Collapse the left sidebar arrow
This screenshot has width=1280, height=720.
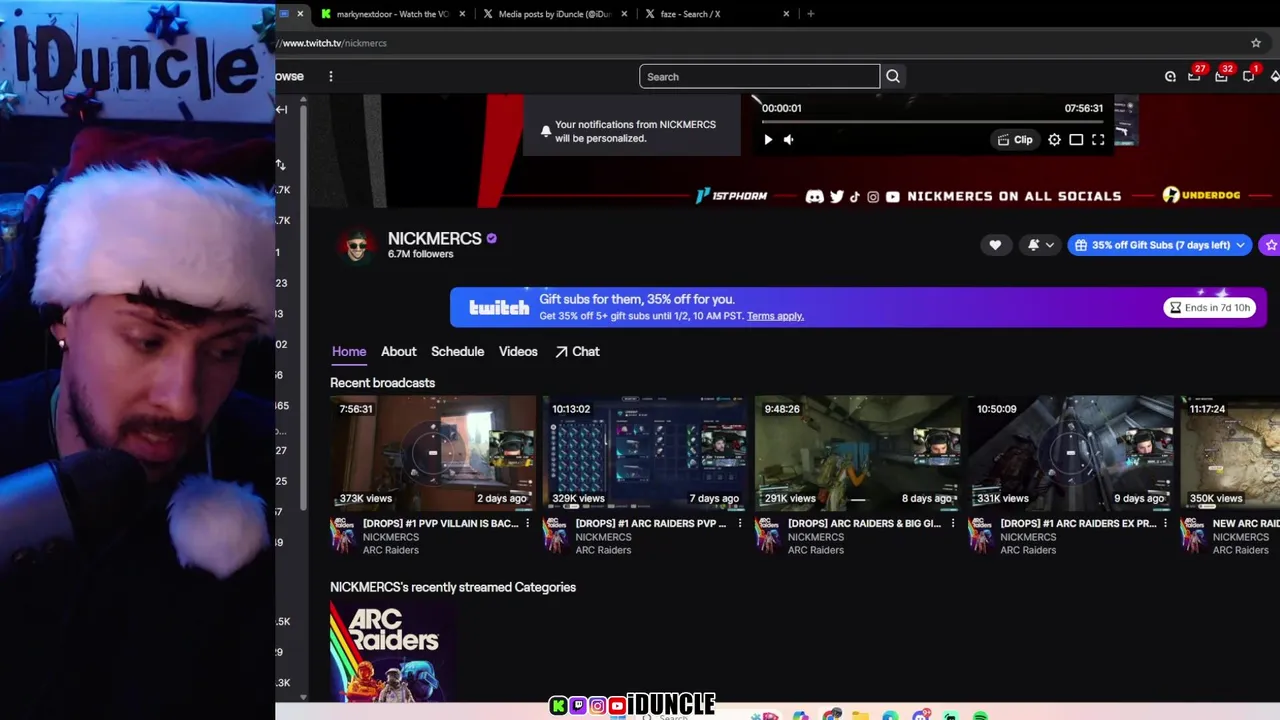pyautogui.click(x=281, y=109)
